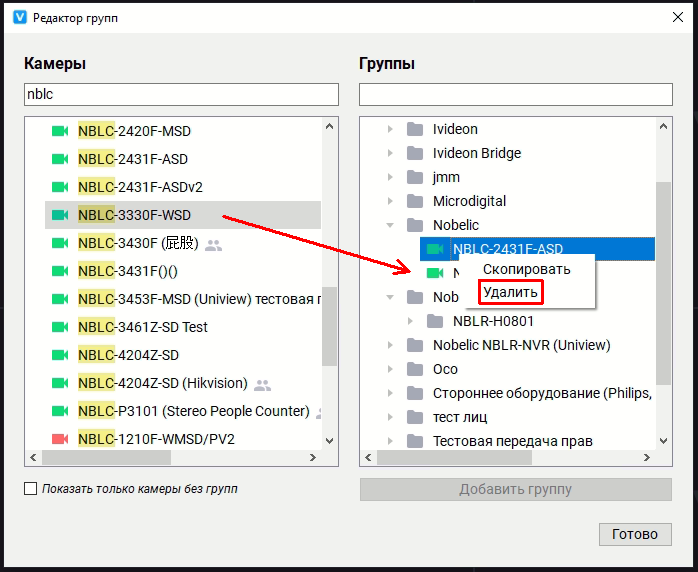Click the Готово button
Image resolution: width=698 pixels, height=572 pixels.
tap(635, 534)
